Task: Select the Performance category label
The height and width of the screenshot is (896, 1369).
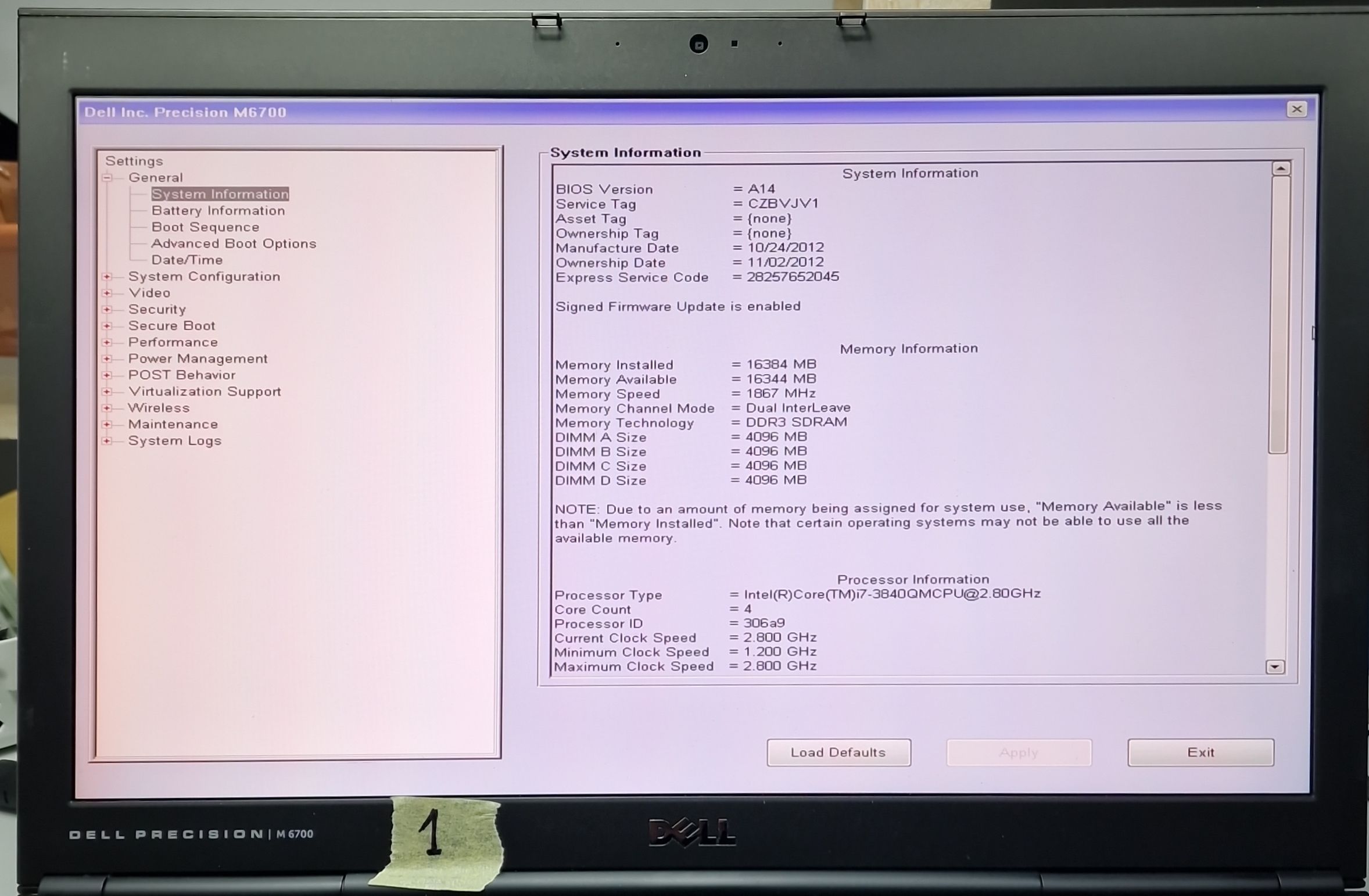Action: click(173, 342)
